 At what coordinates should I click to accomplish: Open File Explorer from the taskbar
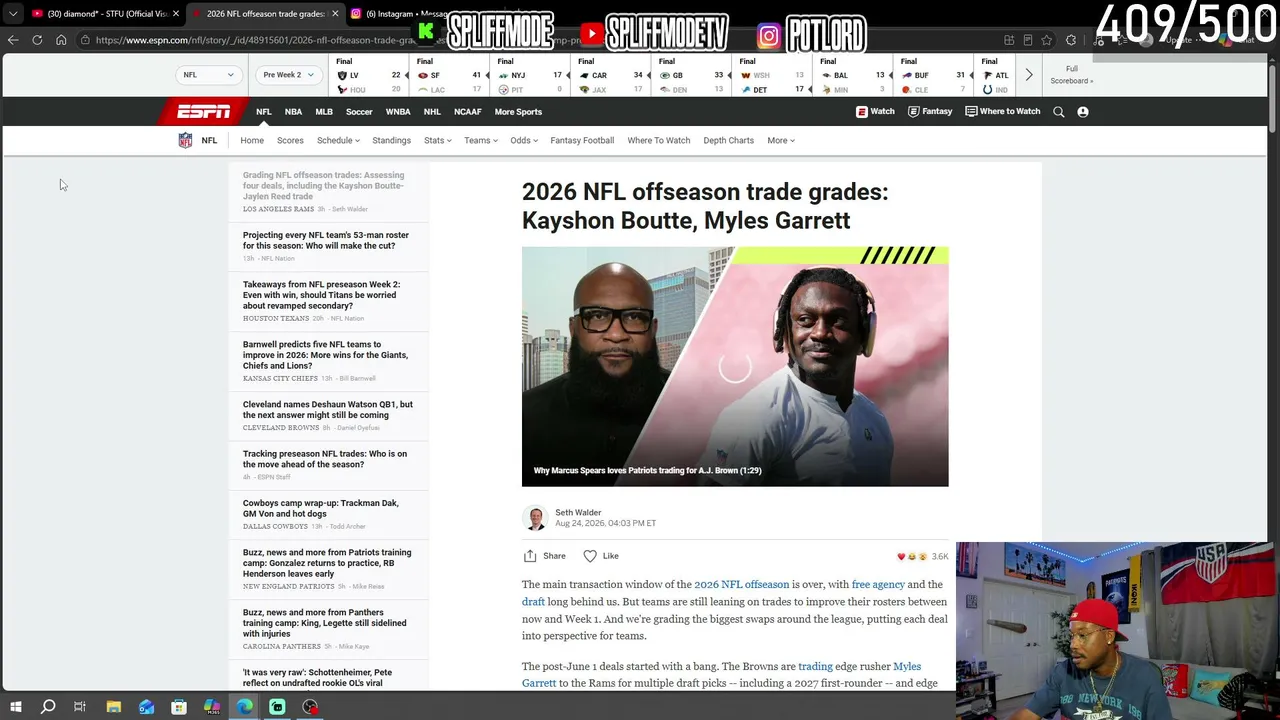coord(113,707)
